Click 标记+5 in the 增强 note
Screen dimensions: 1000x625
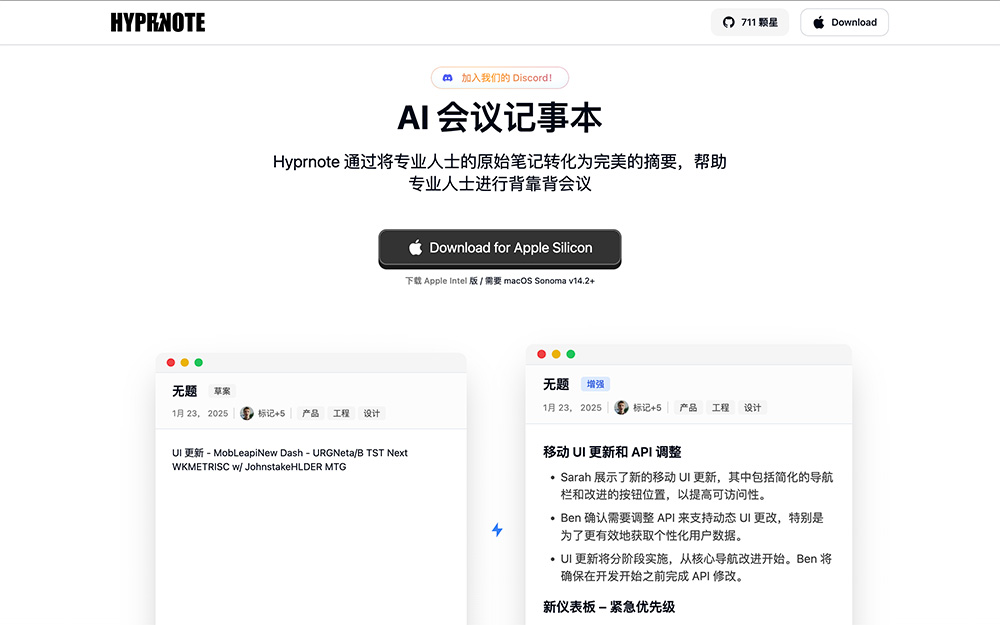coord(647,408)
